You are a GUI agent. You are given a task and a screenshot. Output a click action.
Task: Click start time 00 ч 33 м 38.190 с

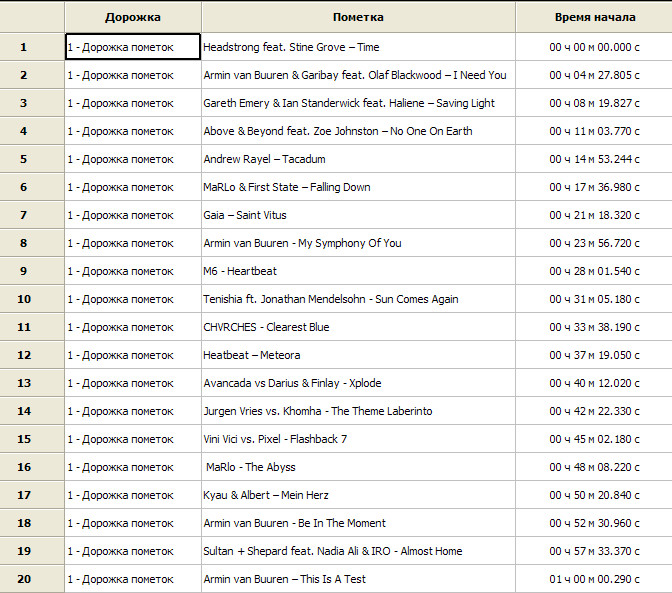pos(594,327)
